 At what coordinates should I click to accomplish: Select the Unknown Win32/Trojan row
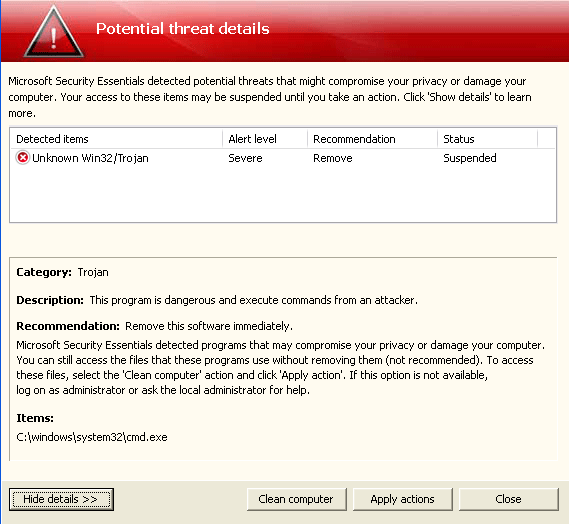283,158
